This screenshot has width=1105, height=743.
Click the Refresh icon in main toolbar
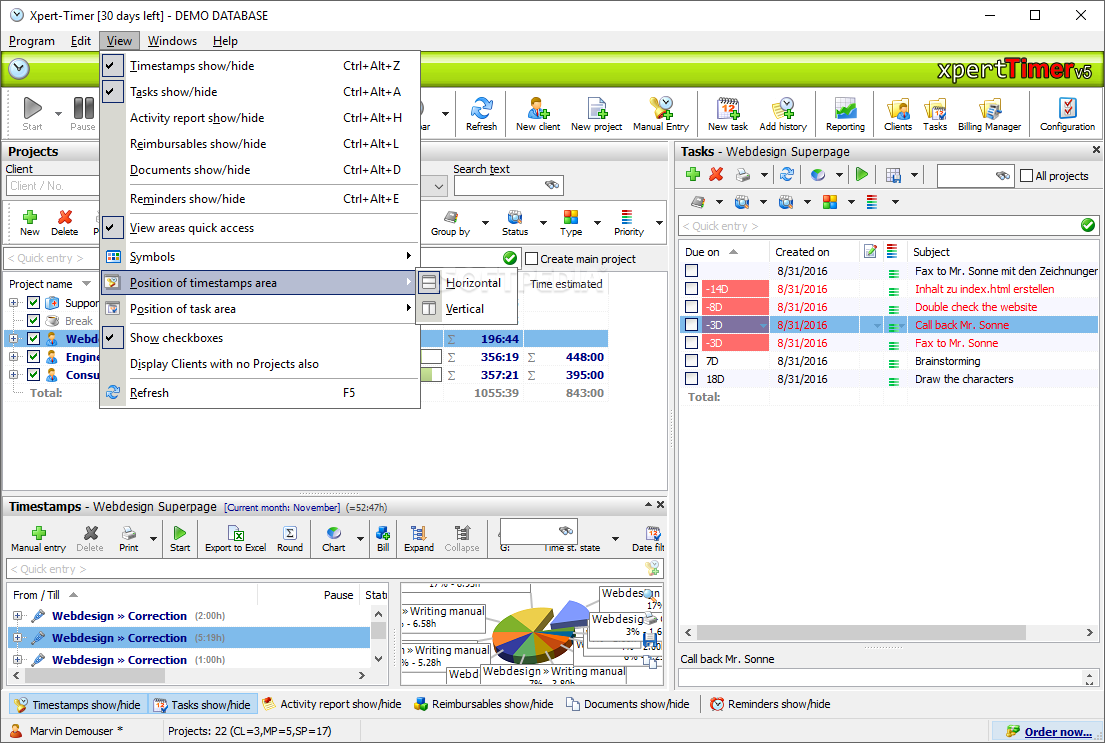point(481,113)
